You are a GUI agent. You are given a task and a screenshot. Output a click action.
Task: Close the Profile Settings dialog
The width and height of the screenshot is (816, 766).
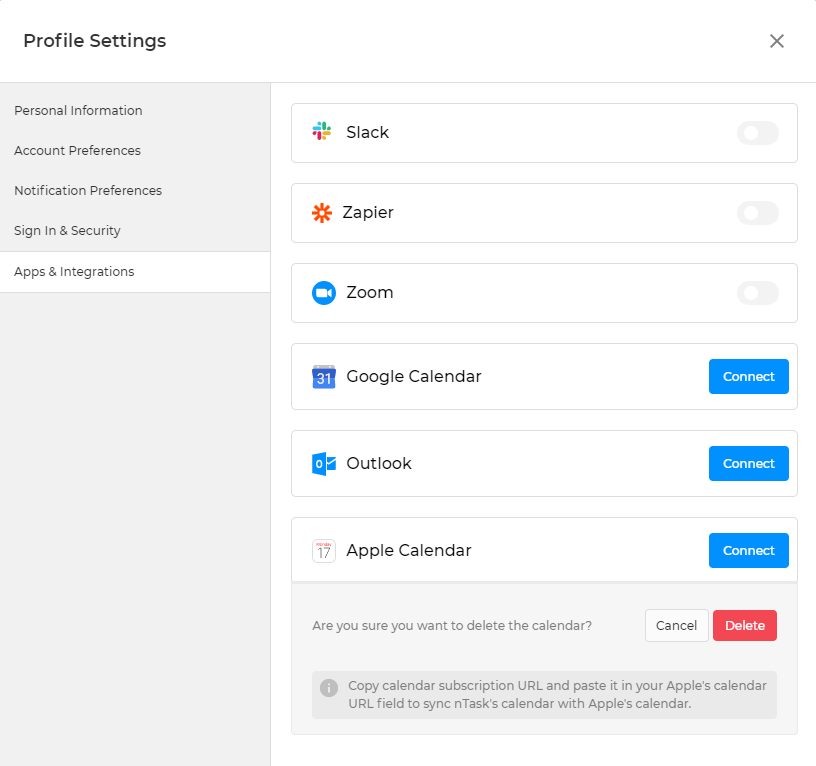[777, 41]
